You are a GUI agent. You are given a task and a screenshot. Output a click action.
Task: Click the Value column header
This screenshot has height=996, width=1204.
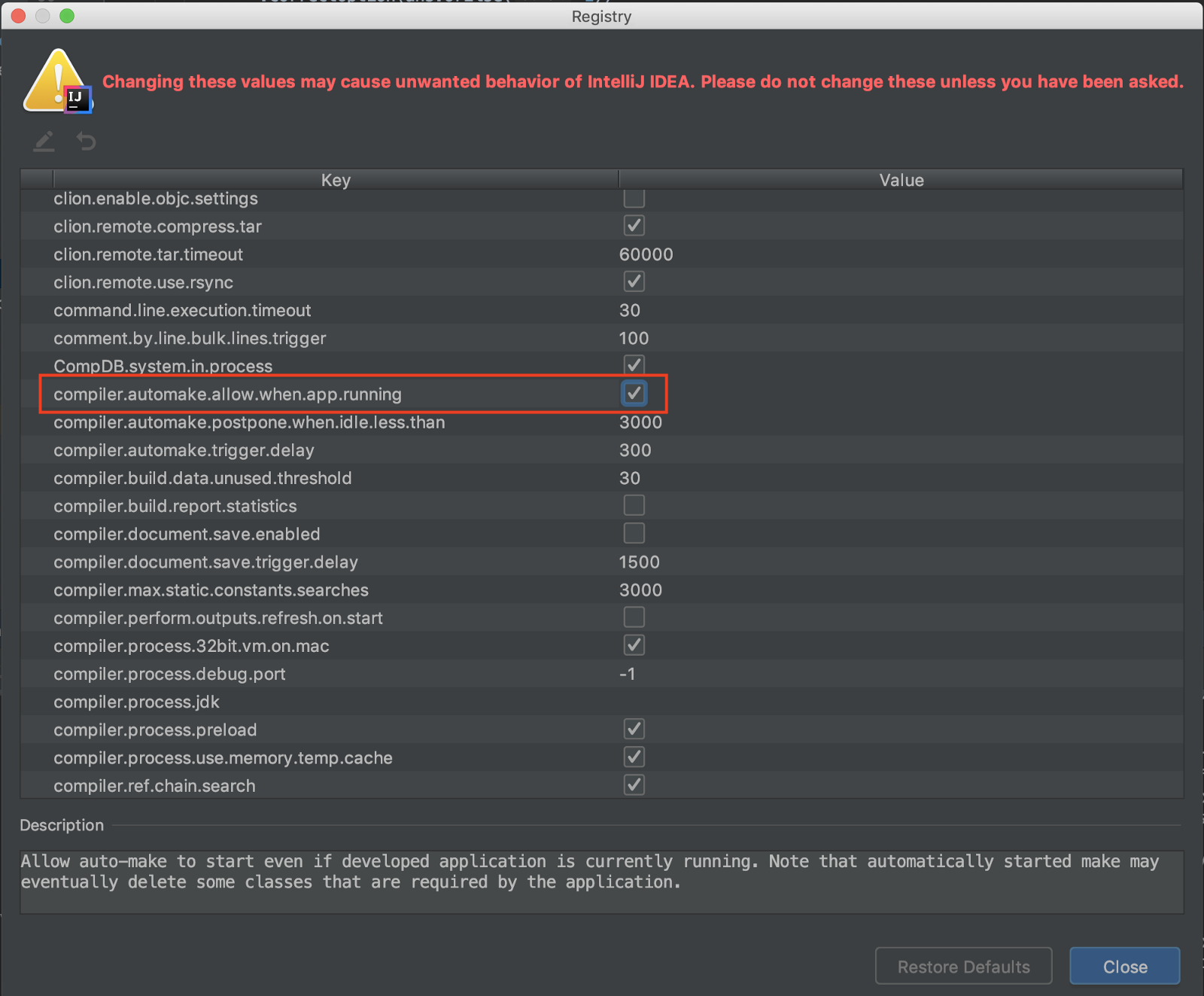(x=900, y=180)
